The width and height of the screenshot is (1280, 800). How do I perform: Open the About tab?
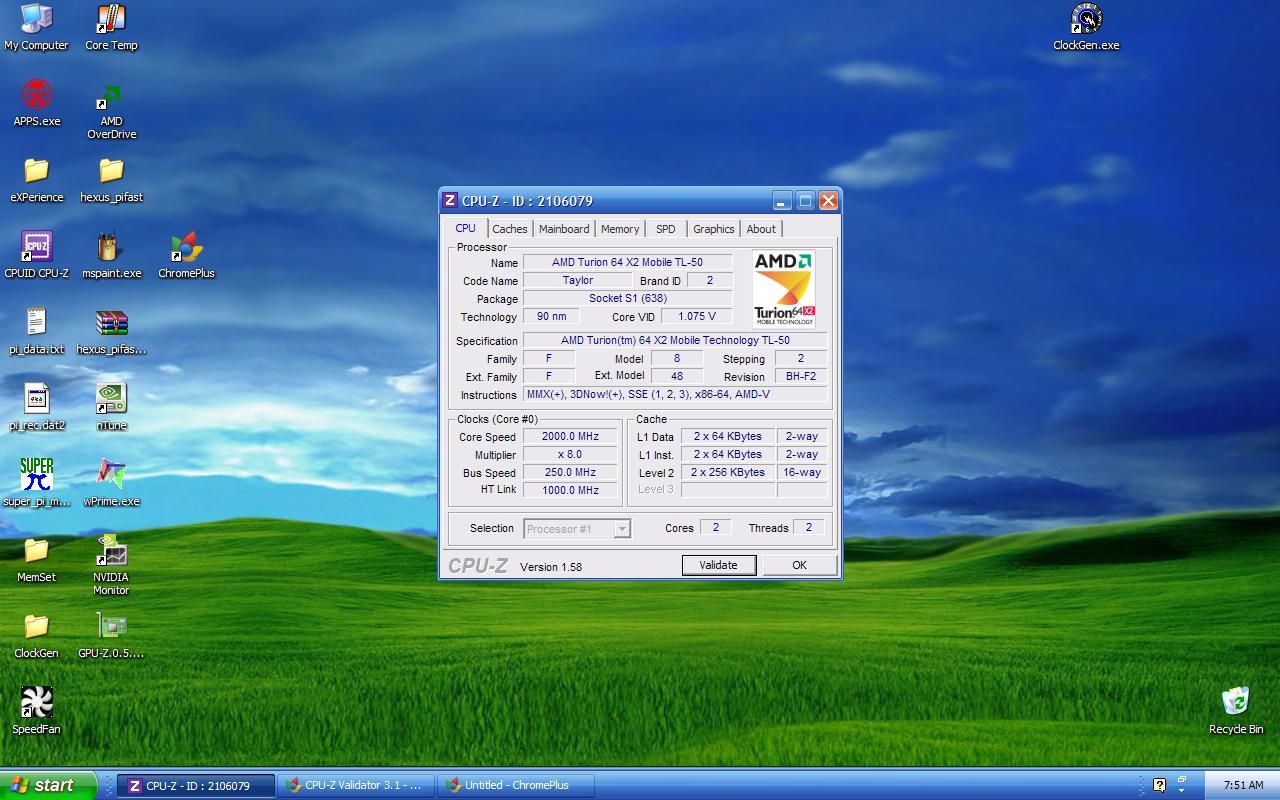coord(761,229)
